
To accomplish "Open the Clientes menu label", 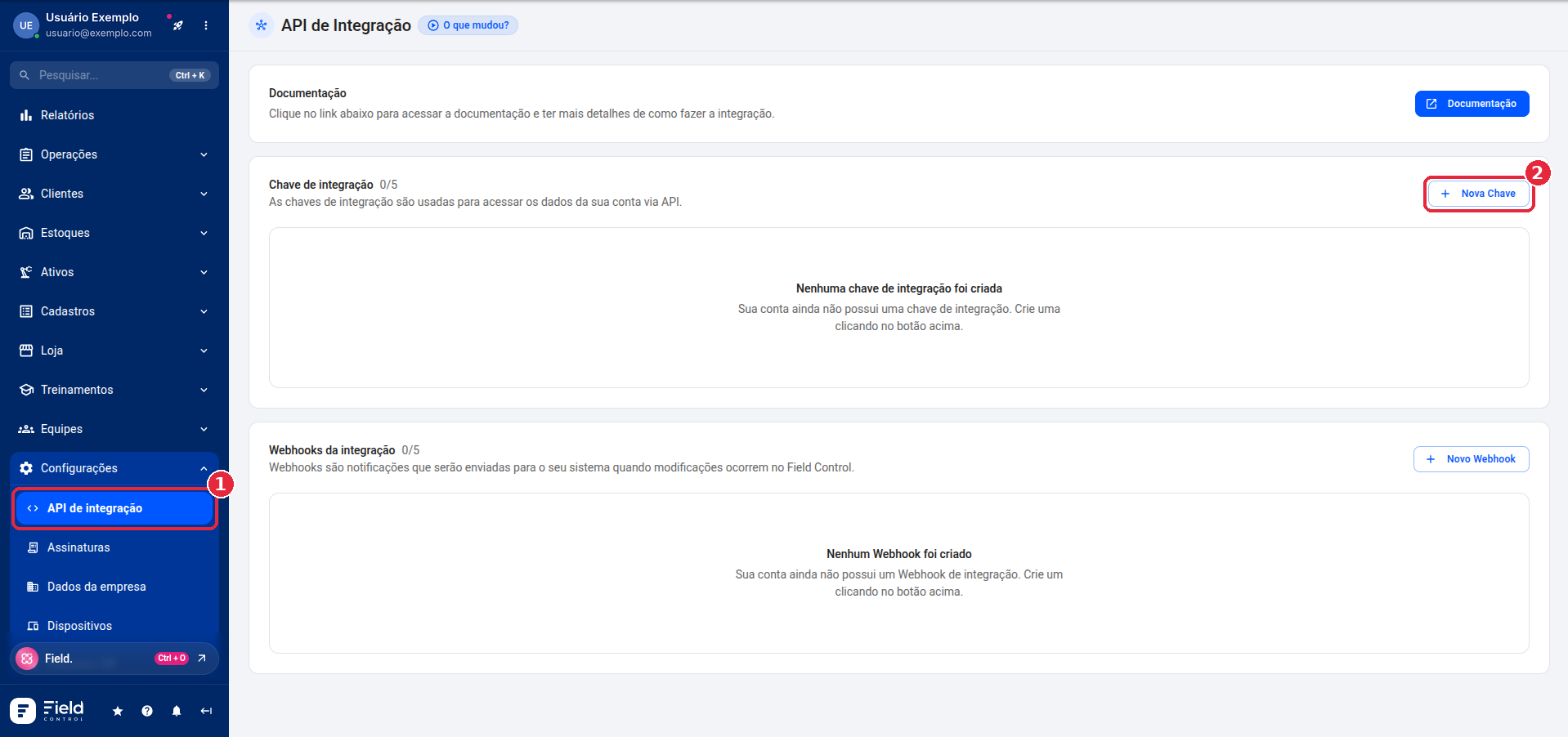I will point(62,194).
